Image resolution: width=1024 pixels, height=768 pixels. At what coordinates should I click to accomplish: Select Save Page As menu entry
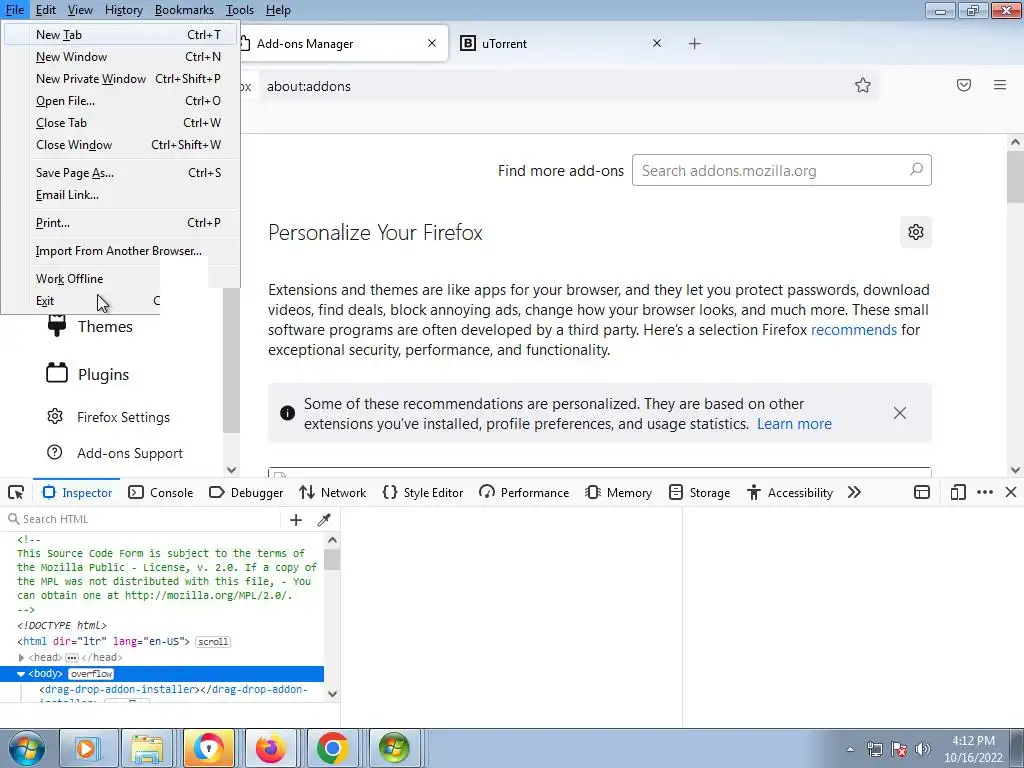pos(121,172)
